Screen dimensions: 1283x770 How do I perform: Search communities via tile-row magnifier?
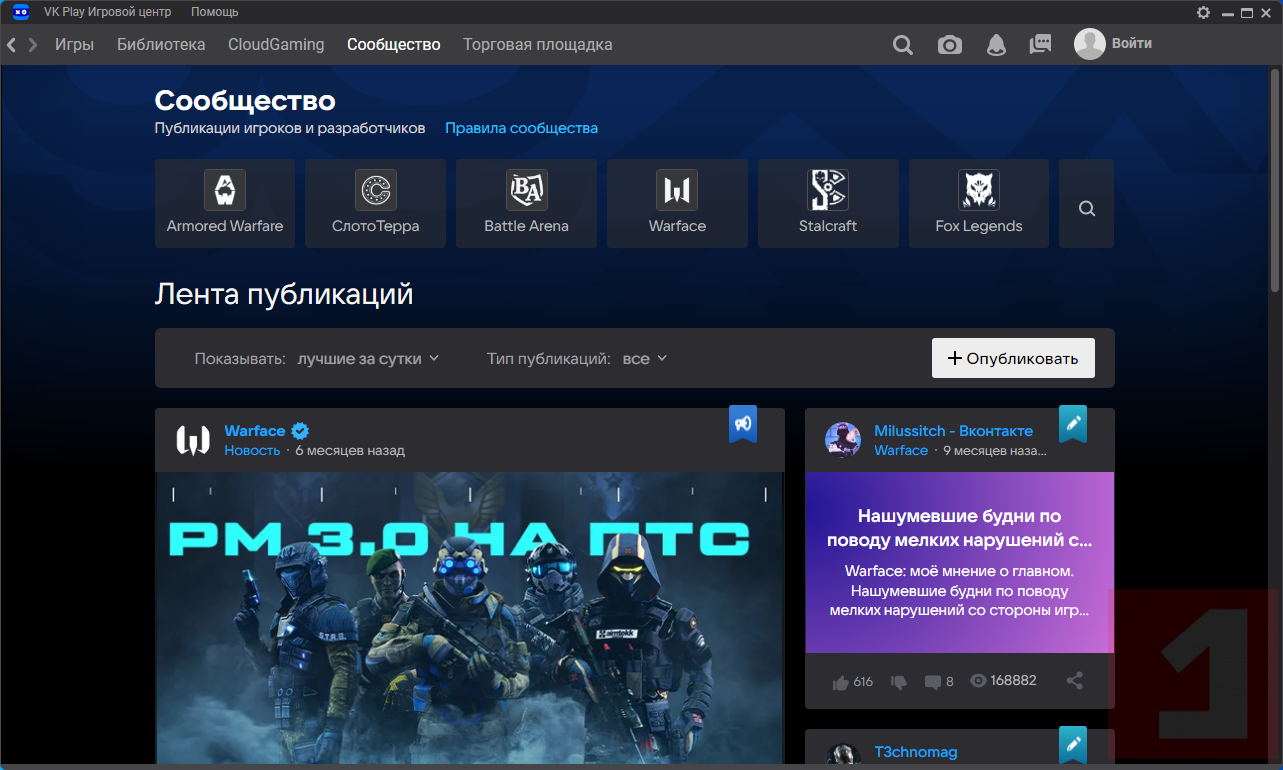(x=1087, y=209)
